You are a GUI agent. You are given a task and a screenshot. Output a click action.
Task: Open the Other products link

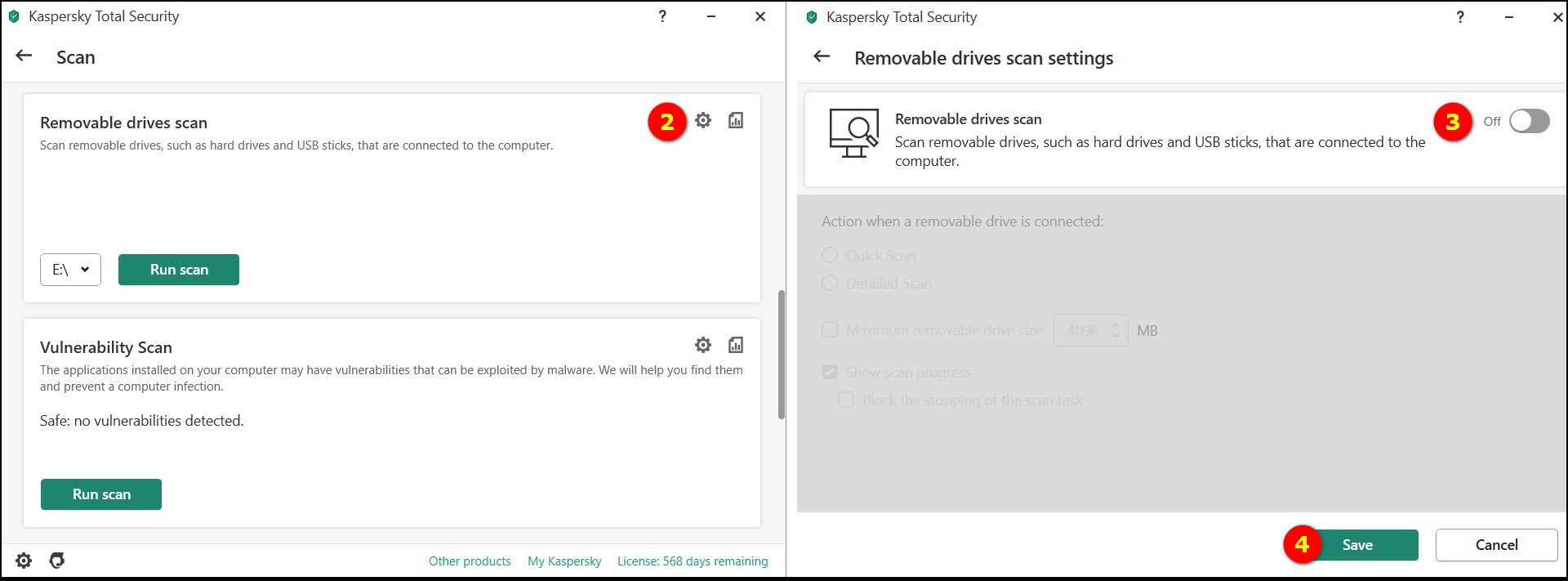[470, 561]
